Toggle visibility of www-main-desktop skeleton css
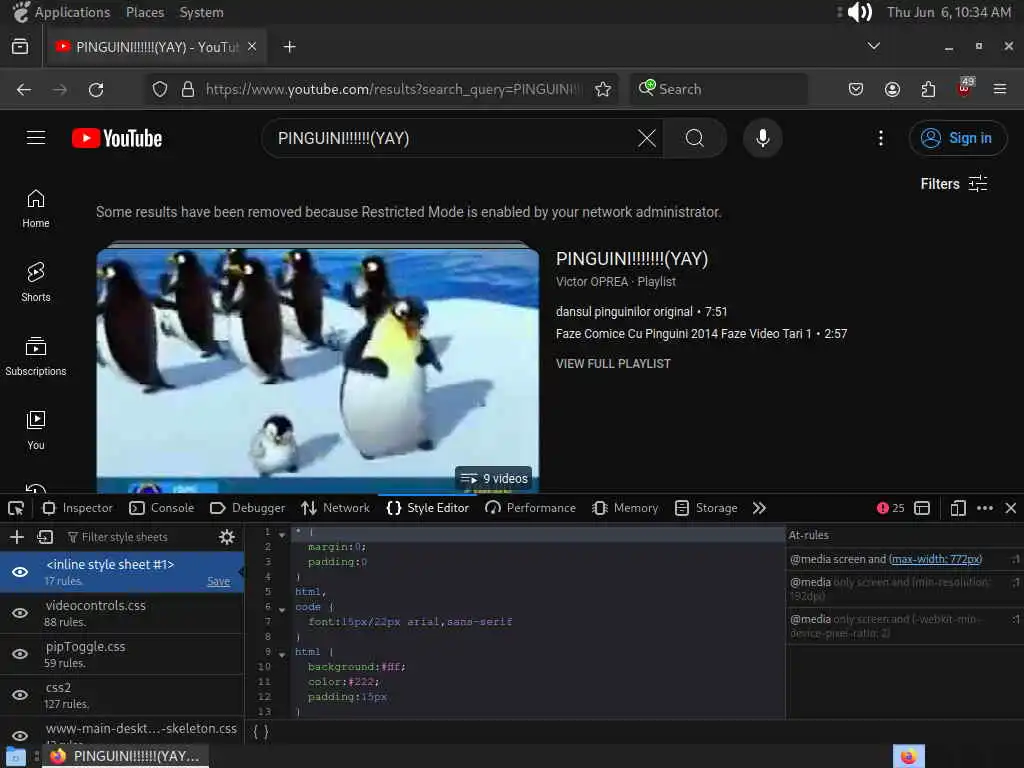 point(20,735)
